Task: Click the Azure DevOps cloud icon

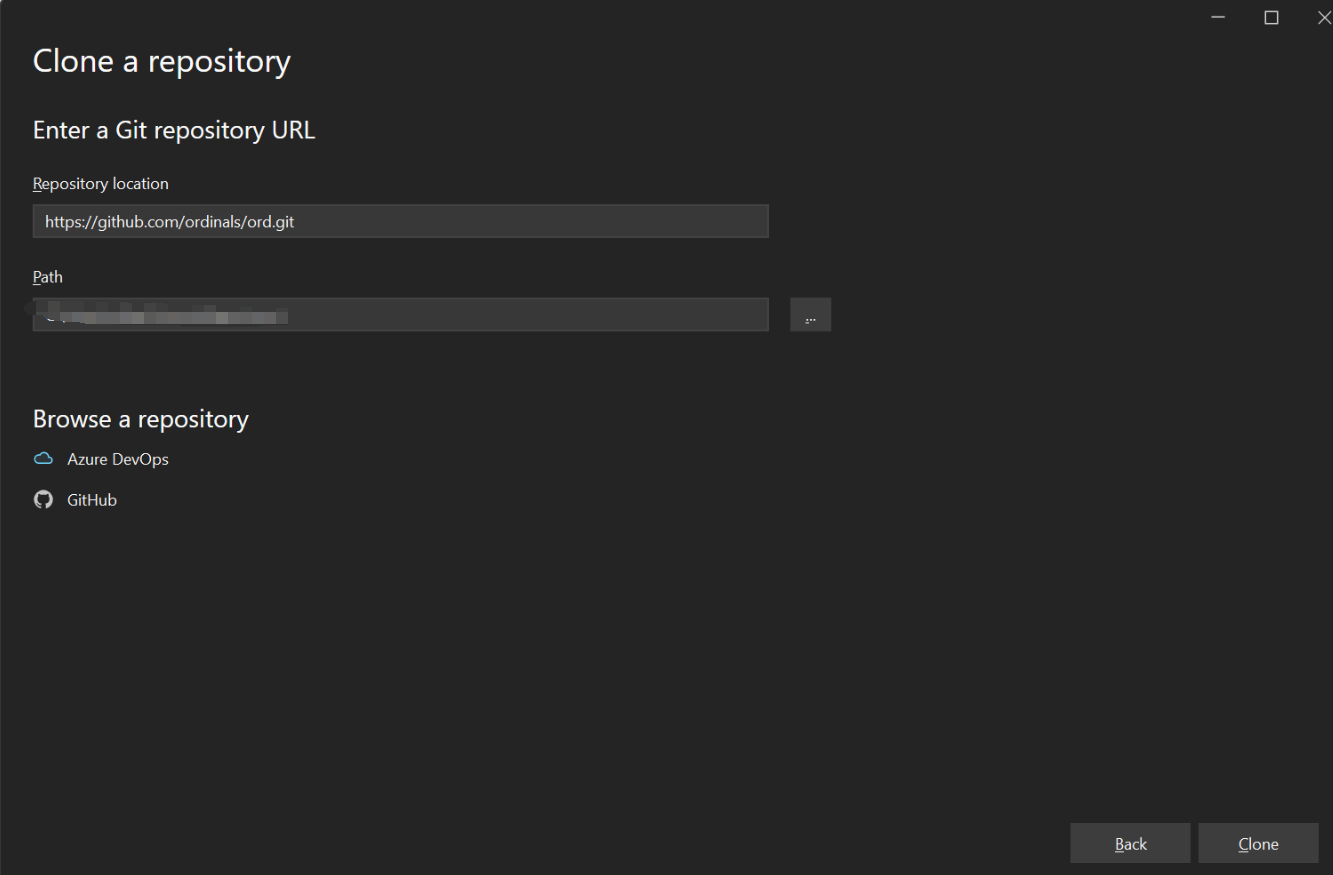Action: tap(43, 459)
